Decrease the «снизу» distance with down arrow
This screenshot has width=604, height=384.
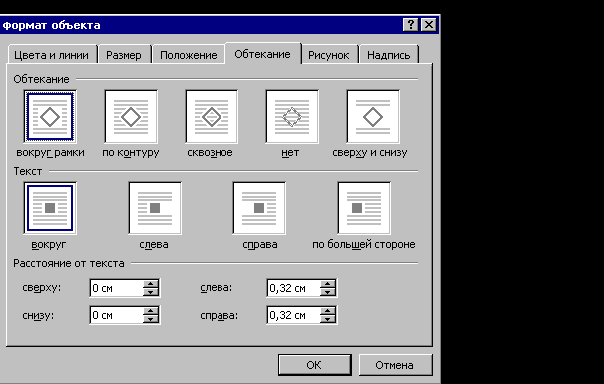(x=151, y=319)
